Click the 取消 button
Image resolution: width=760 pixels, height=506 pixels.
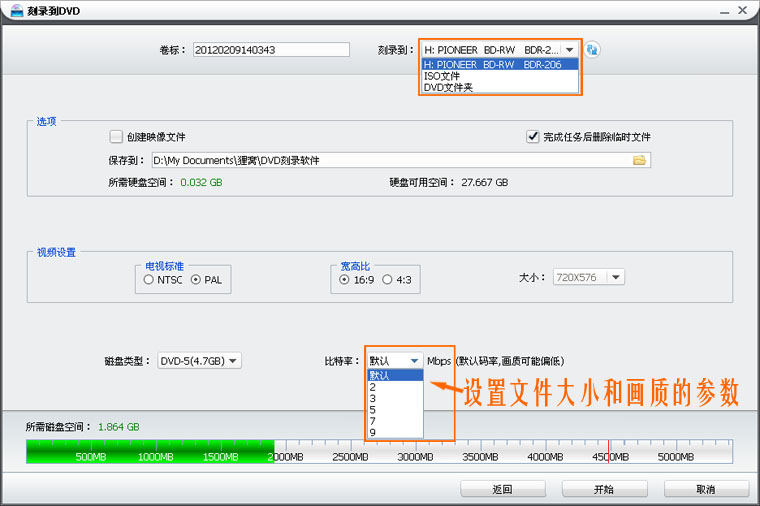[706, 489]
